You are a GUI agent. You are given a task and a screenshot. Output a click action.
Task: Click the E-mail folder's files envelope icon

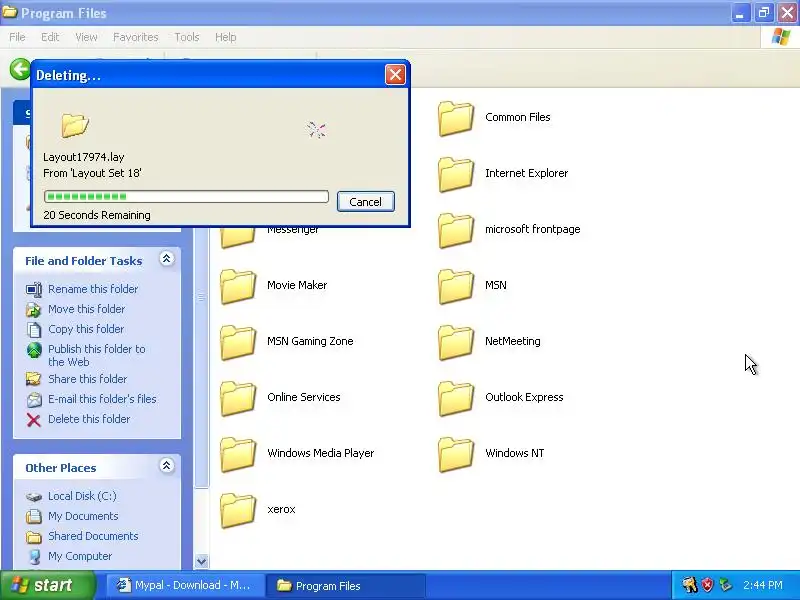pyautogui.click(x=34, y=399)
